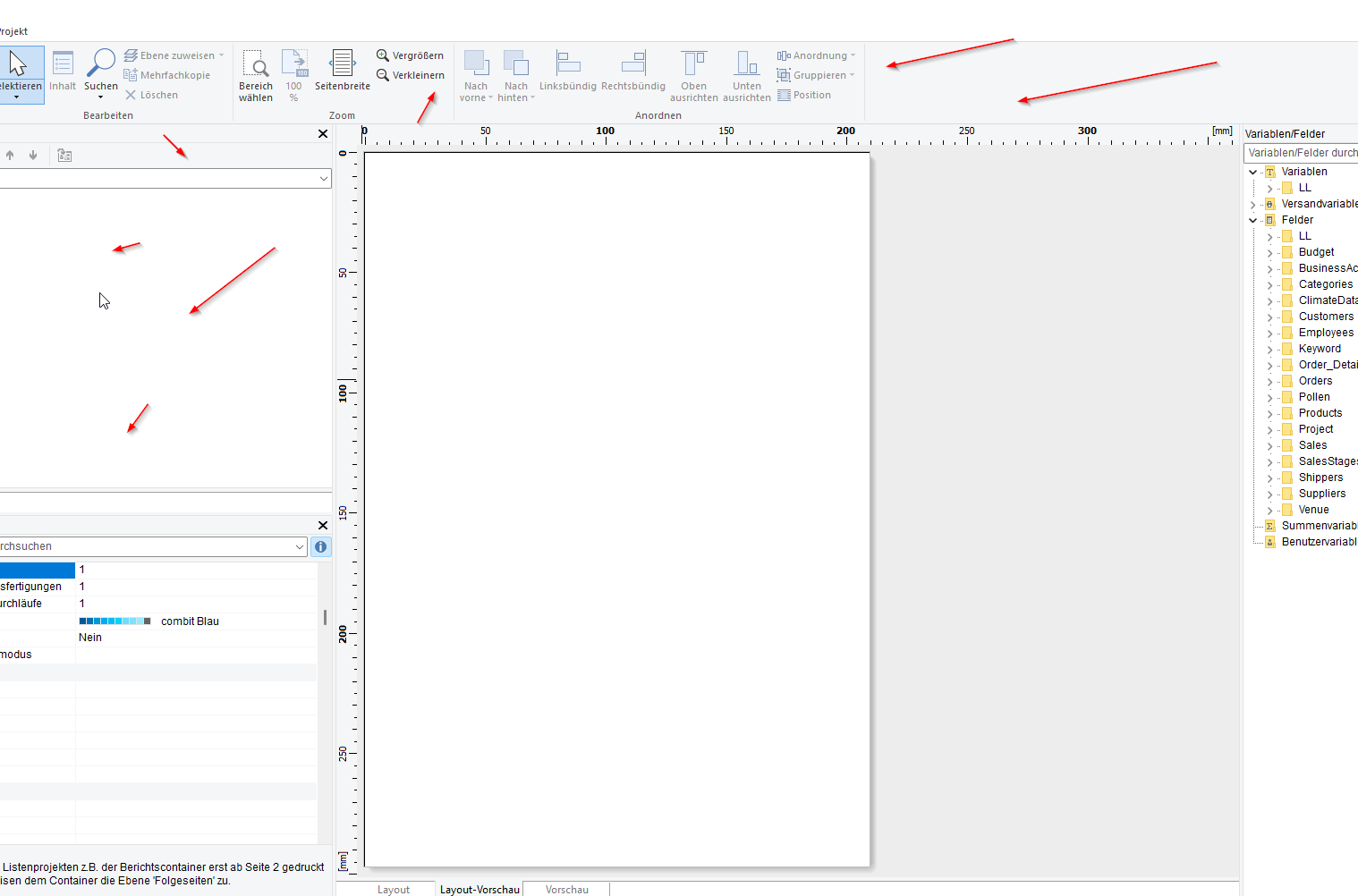Open the Suchen search tool
Viewport: 1358px width, 896px height.
[x=101, y=74]
